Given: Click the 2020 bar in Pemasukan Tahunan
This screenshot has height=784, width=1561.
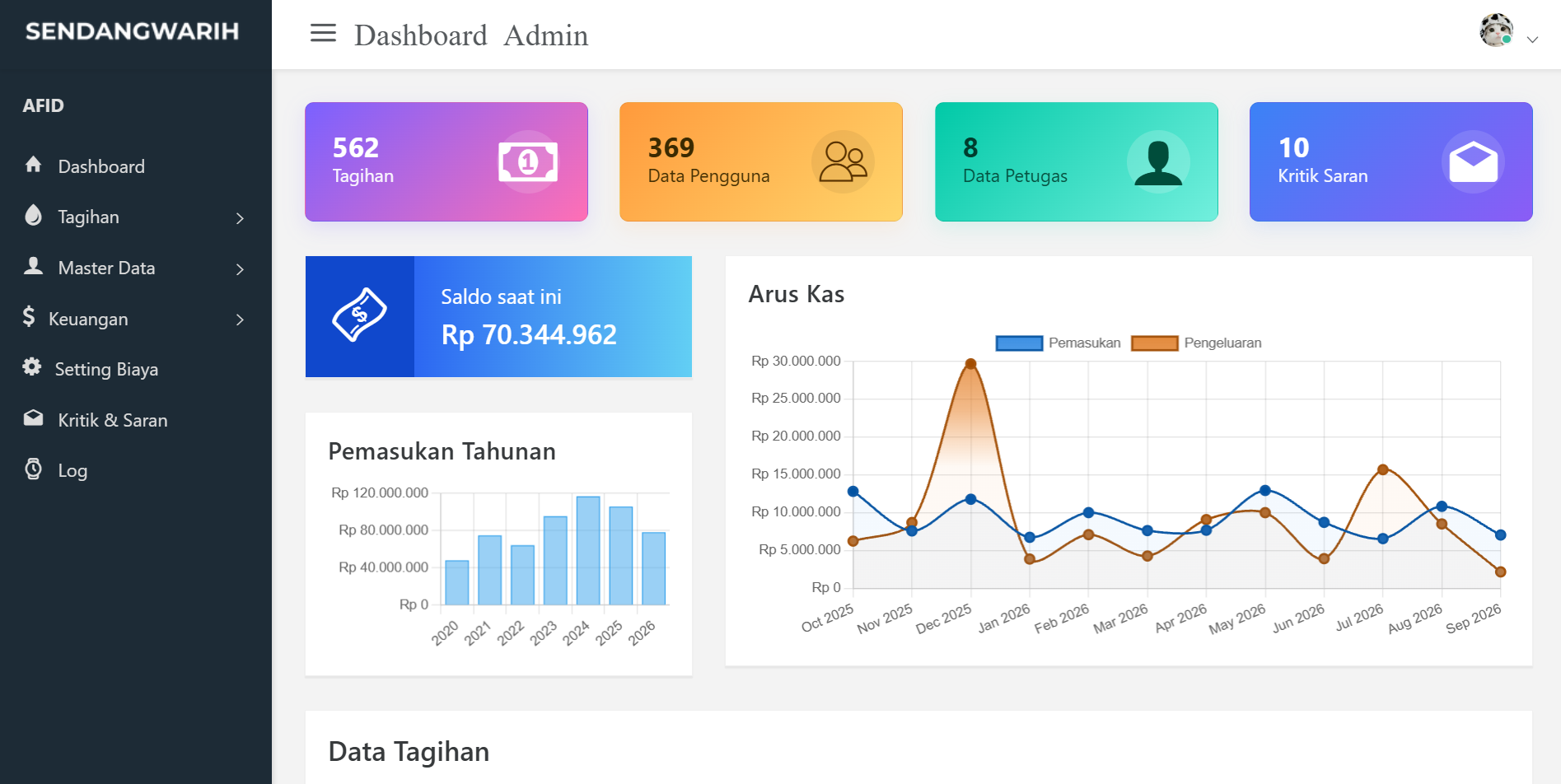Looking at the screenshot, I should [456, 582].
